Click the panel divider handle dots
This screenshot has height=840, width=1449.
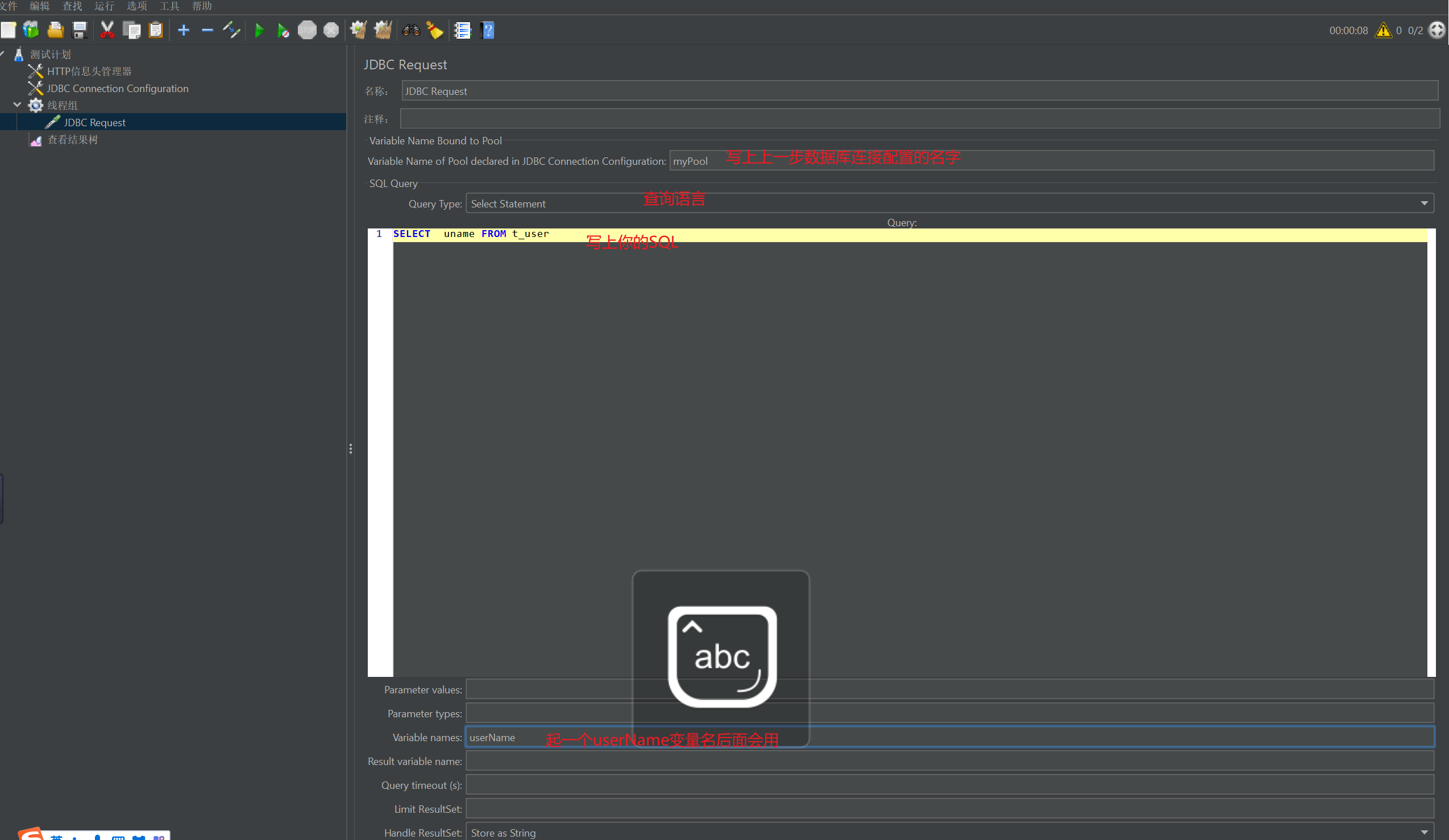(350, 448)
